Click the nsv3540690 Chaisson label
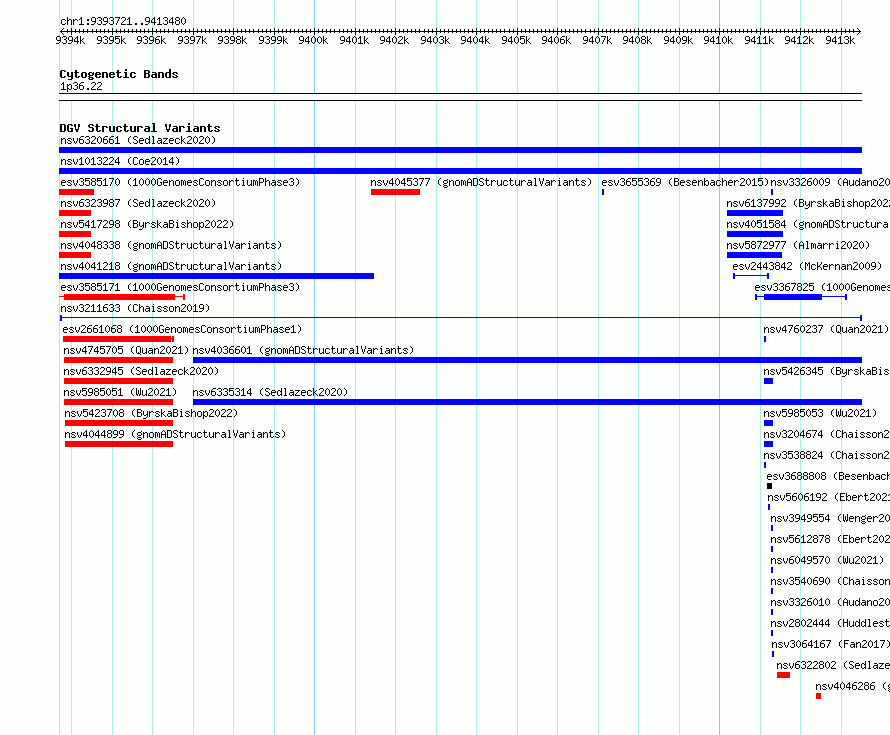The height and width of the screenshot is (735, 890). click(830, 581)
